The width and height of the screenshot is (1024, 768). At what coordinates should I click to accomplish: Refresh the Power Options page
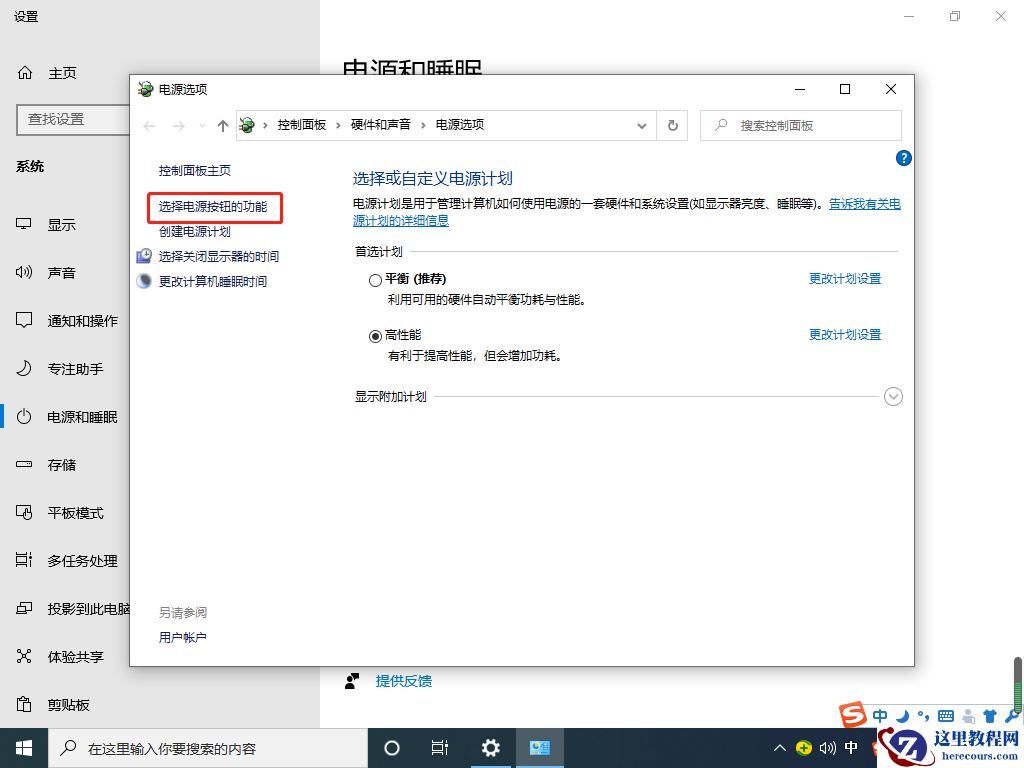[672, 125]
